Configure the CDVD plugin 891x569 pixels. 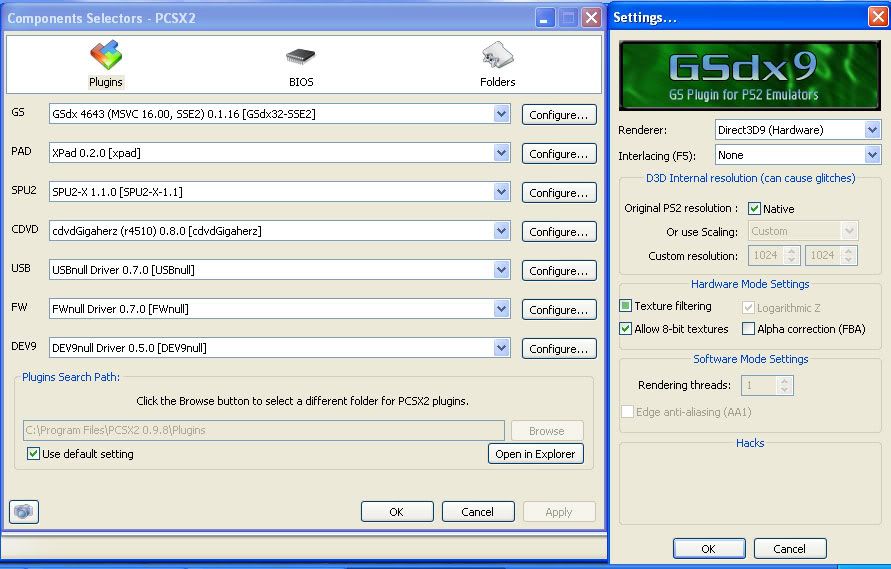(559, 231)
